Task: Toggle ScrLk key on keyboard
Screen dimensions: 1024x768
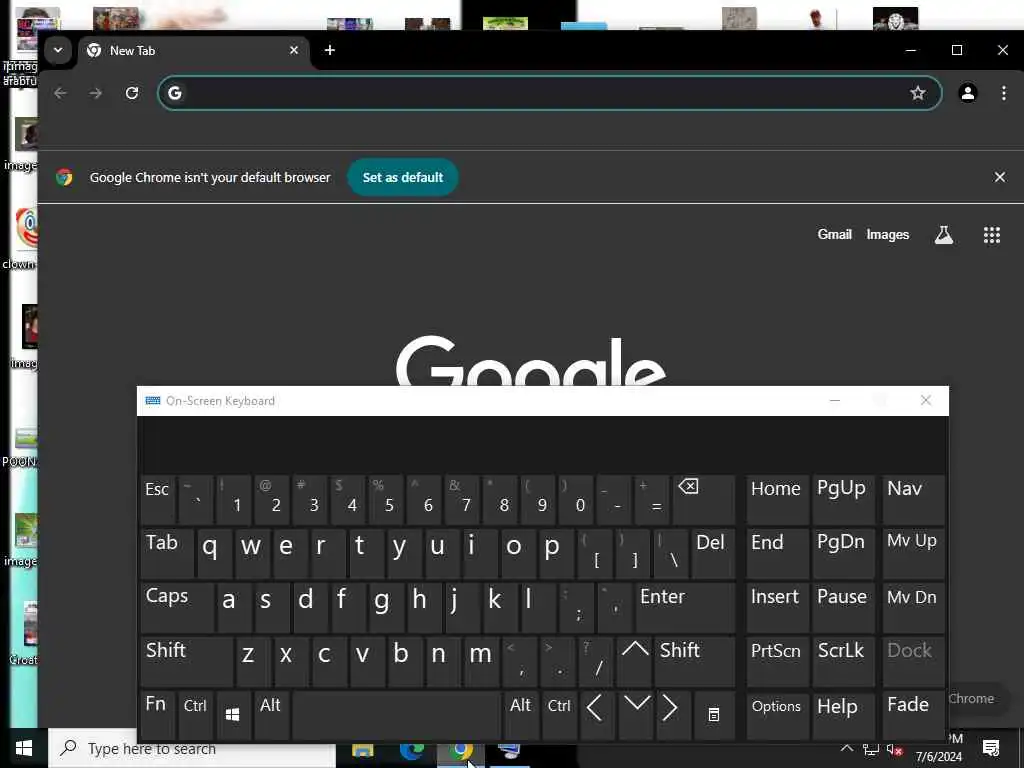Action: [842, 661]
